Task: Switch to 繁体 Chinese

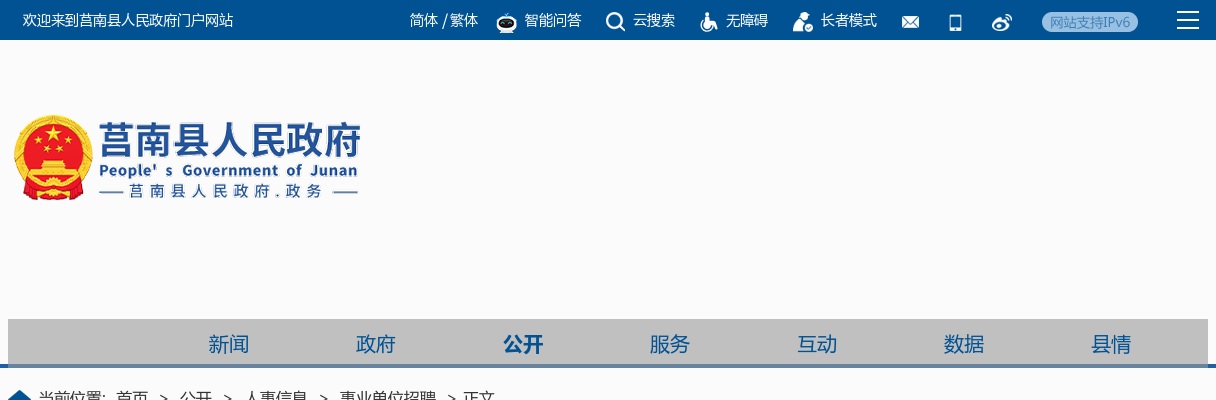Action: [464, 20]
